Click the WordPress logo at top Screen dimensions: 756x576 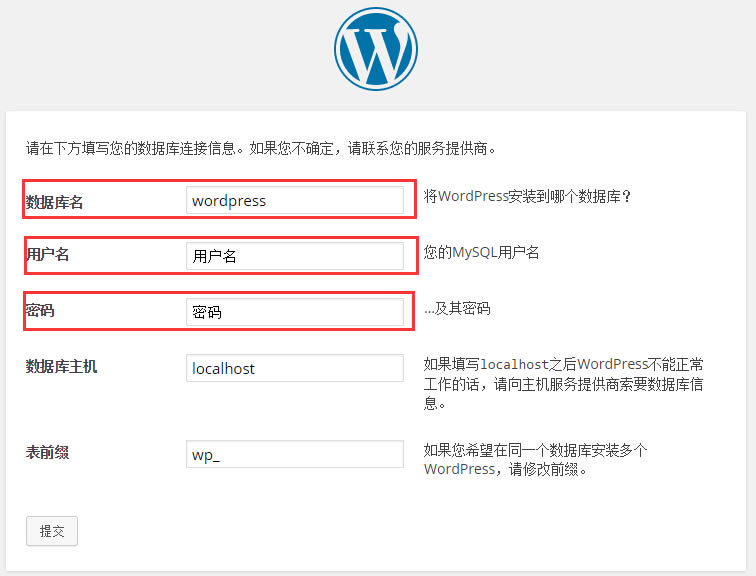[376, 49]
